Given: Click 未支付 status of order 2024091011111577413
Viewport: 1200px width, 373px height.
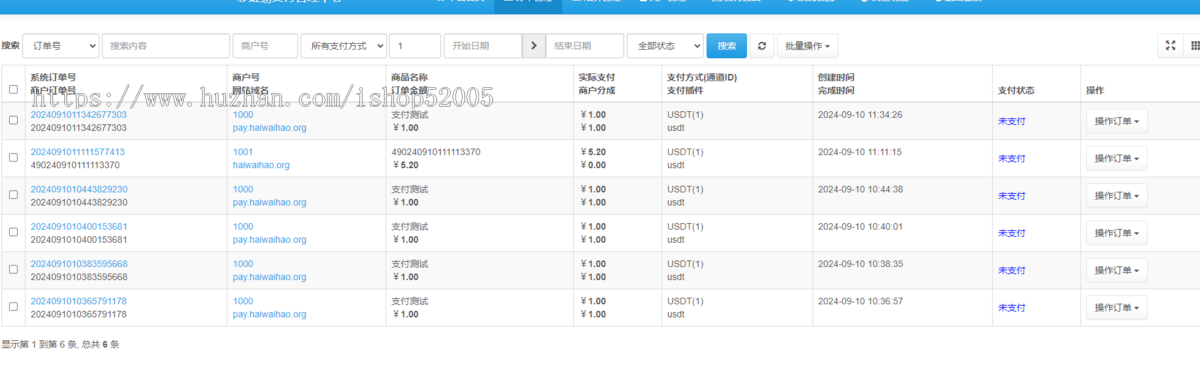Looking at the screenshot, I should pyautogui.click(x=1011, y=158).
